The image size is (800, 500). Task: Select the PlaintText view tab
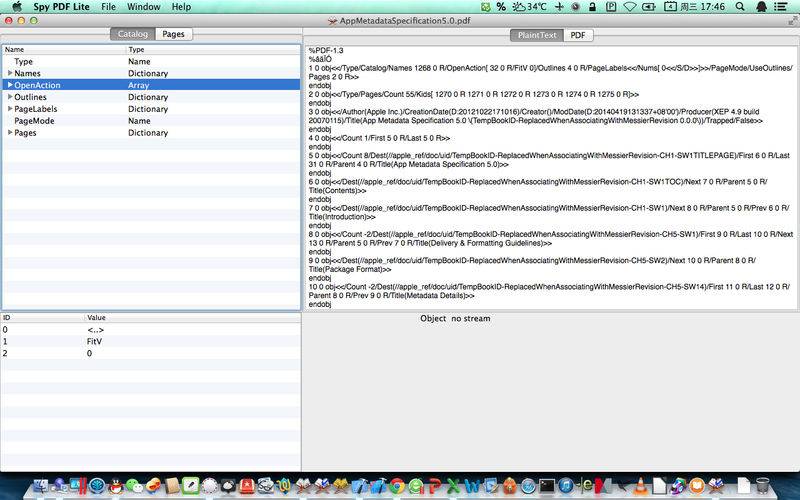tap(537, 35)
